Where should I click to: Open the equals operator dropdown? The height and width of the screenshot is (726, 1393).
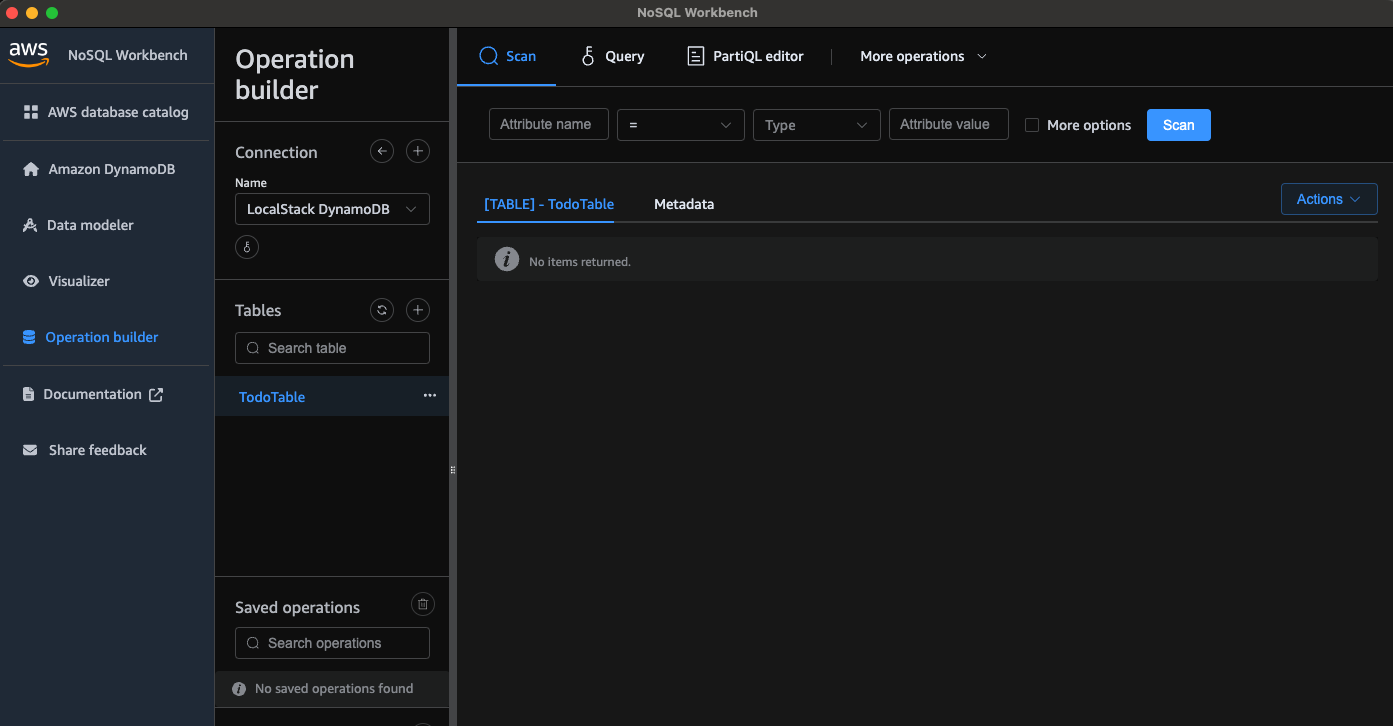pos(681,125)
